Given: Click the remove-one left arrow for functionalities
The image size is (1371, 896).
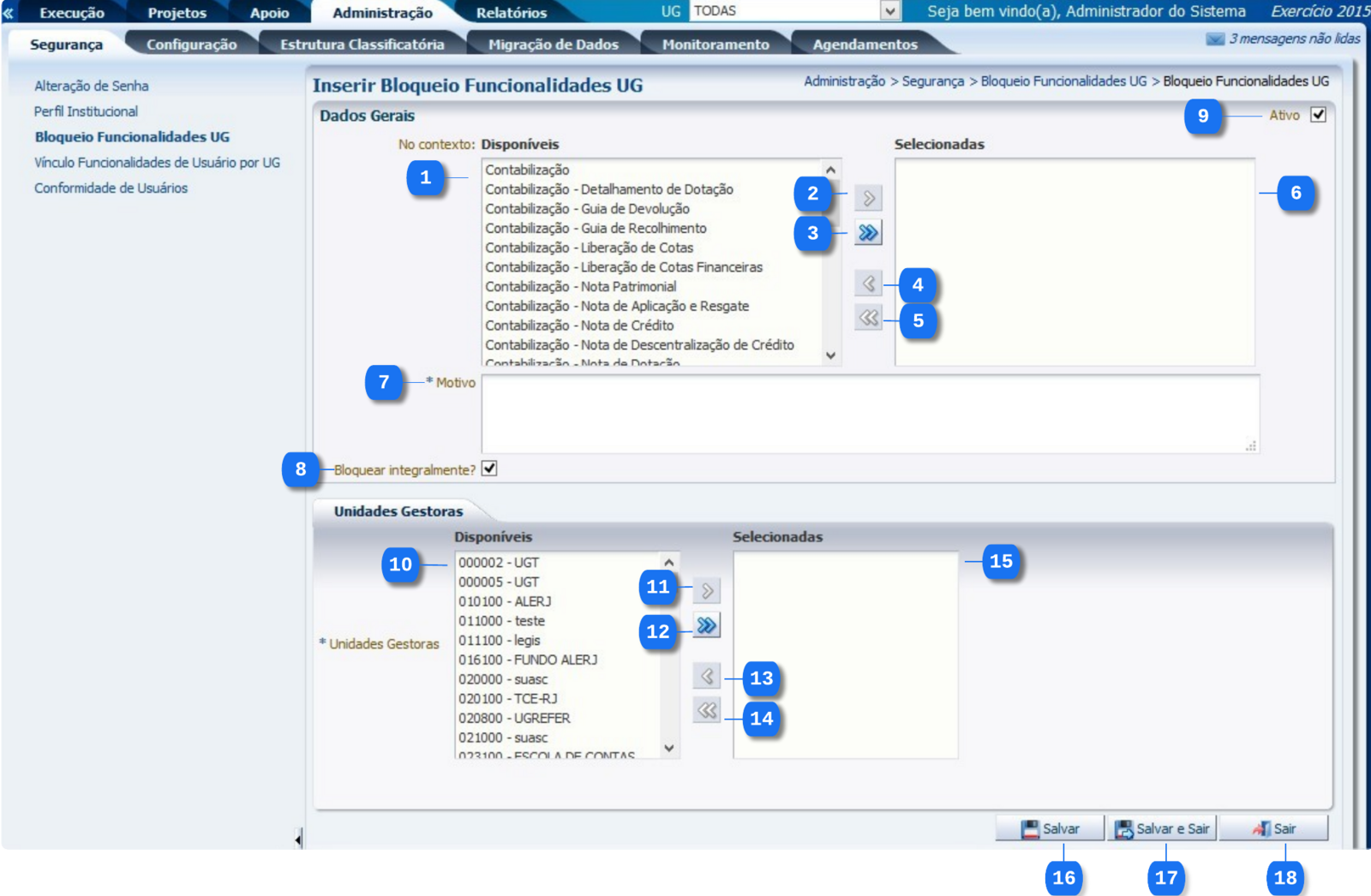Looking at the screenshot, I should (868, 284).
